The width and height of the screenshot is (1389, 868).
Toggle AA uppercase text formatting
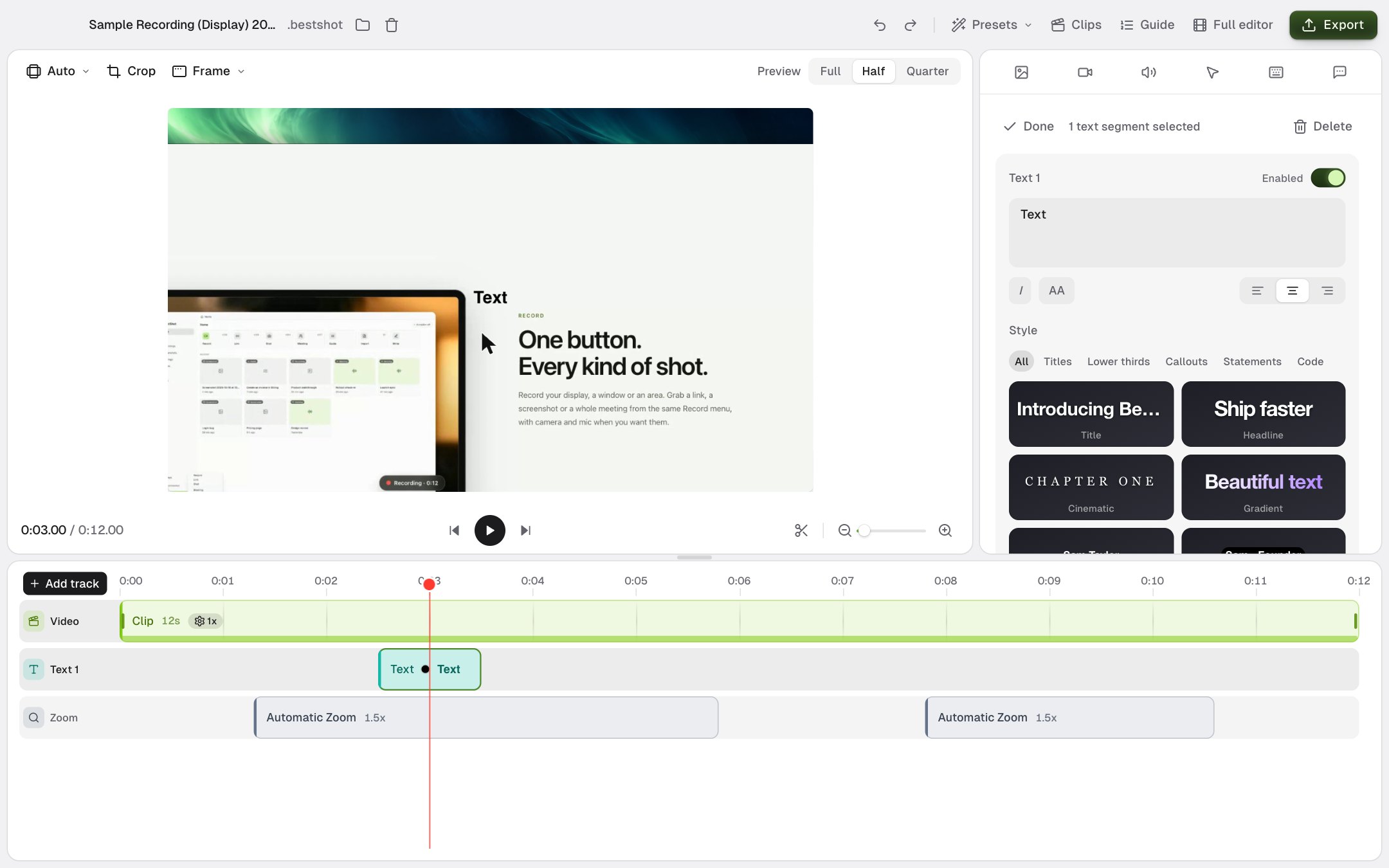[x=1057, y=291]
